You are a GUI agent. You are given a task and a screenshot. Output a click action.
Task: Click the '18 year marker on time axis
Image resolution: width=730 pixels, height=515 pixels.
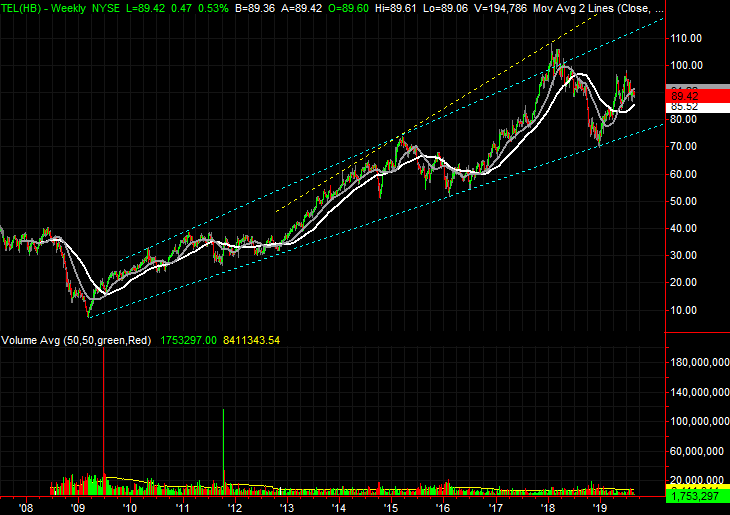click(x=548, y=508)
